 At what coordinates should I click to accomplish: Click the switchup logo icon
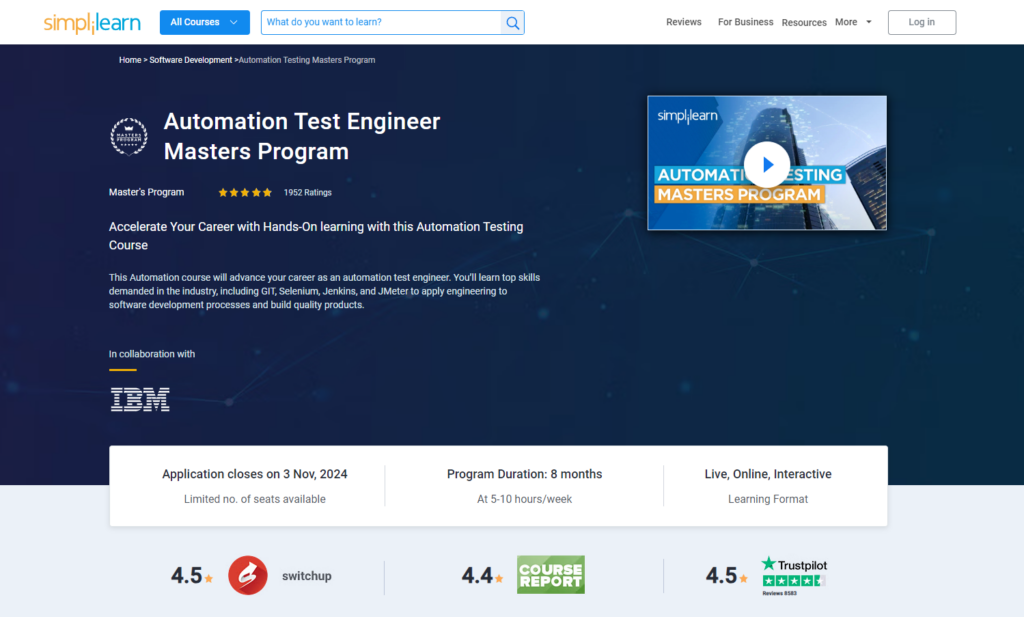tap(248, 575)
